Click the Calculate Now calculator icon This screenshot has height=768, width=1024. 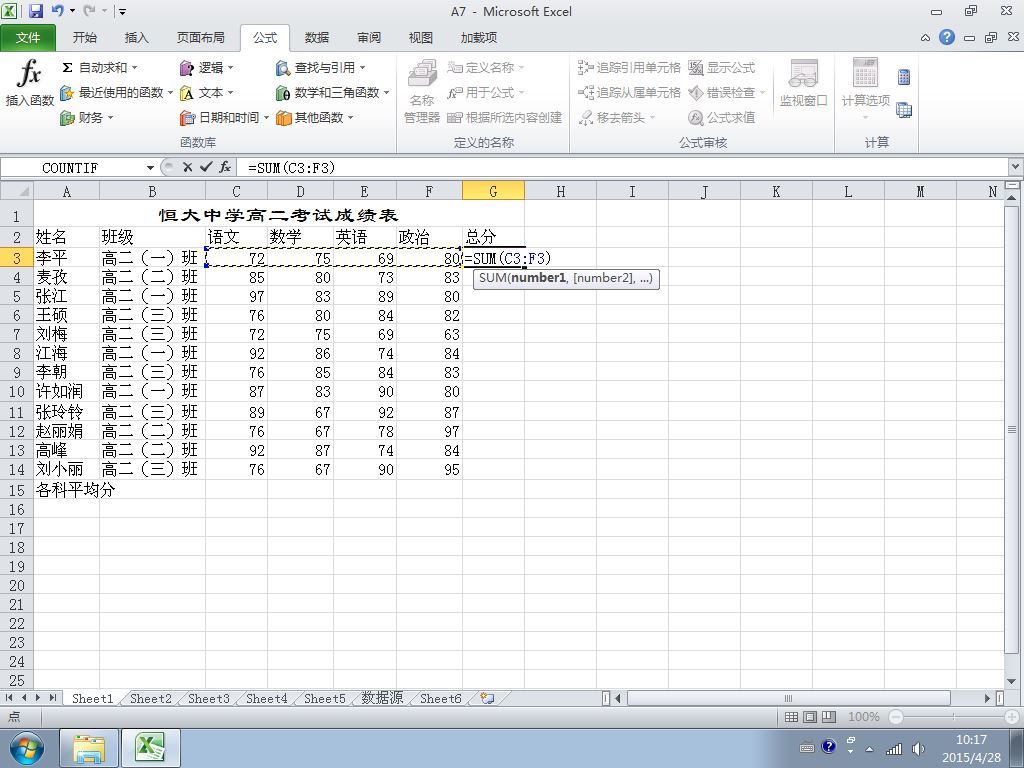click(904, 77)
